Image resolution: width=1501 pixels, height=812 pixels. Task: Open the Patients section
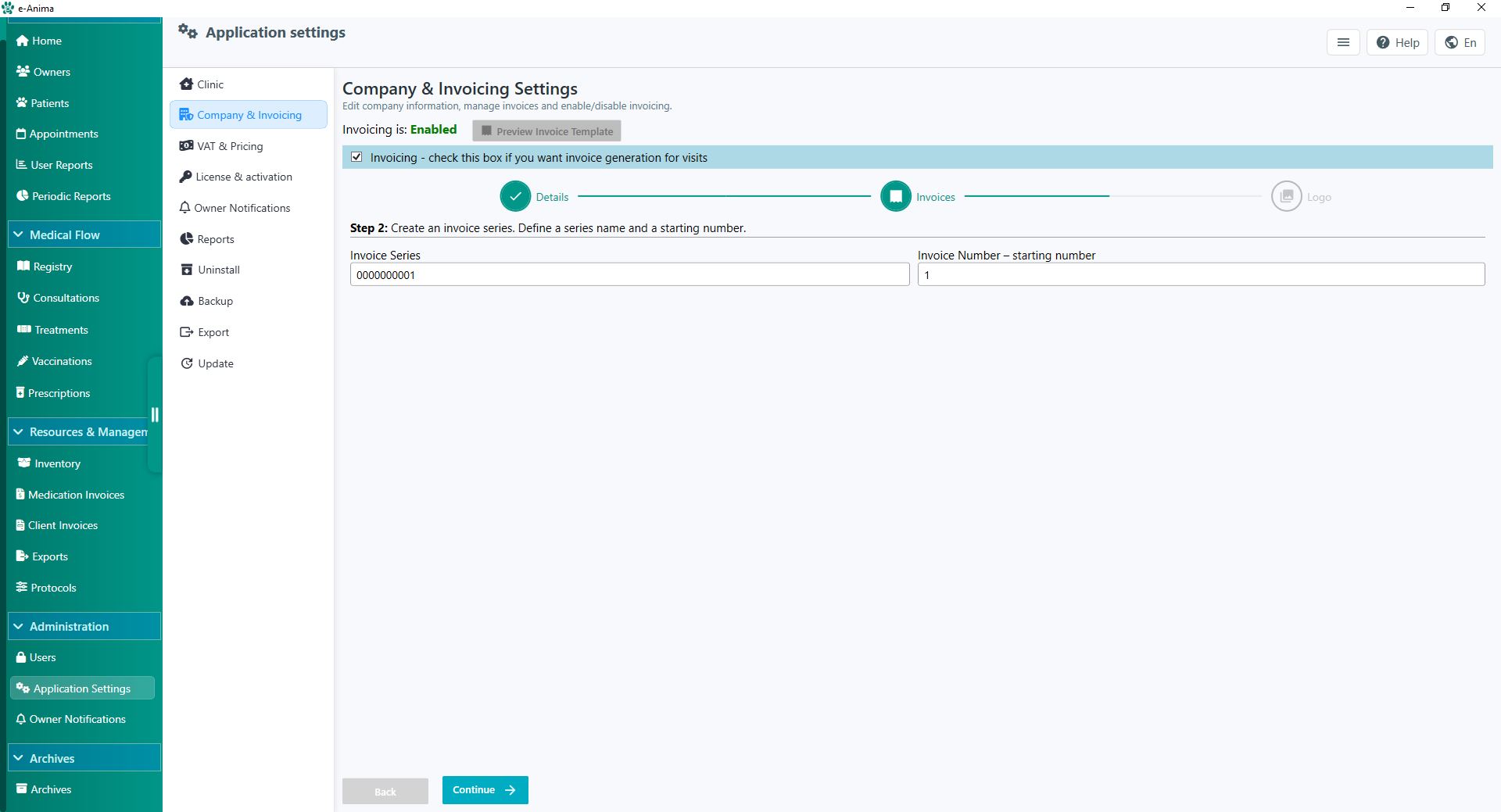tap(50, 102)
